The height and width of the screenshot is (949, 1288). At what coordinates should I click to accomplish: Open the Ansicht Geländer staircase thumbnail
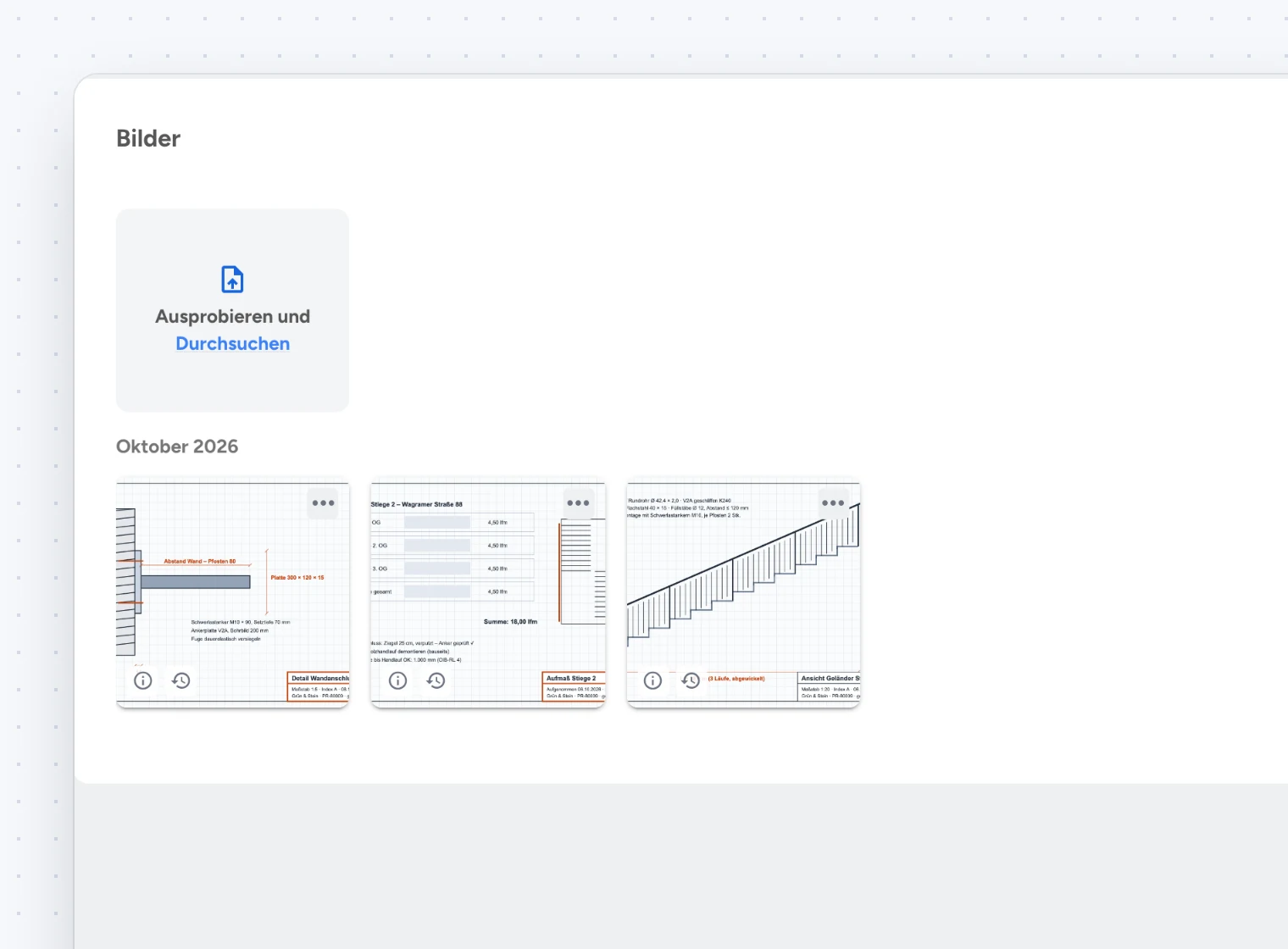point(743,593)
